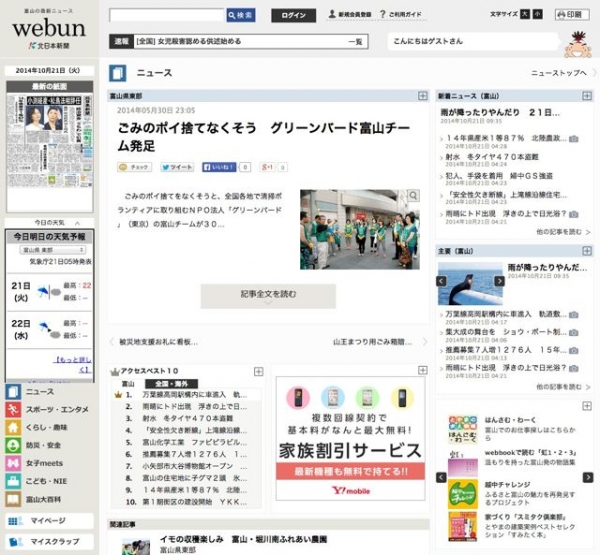Image resolution: width=600 pixels, height=555 pixels.
Task: Select the large text size (大) button
Action: 525,14
